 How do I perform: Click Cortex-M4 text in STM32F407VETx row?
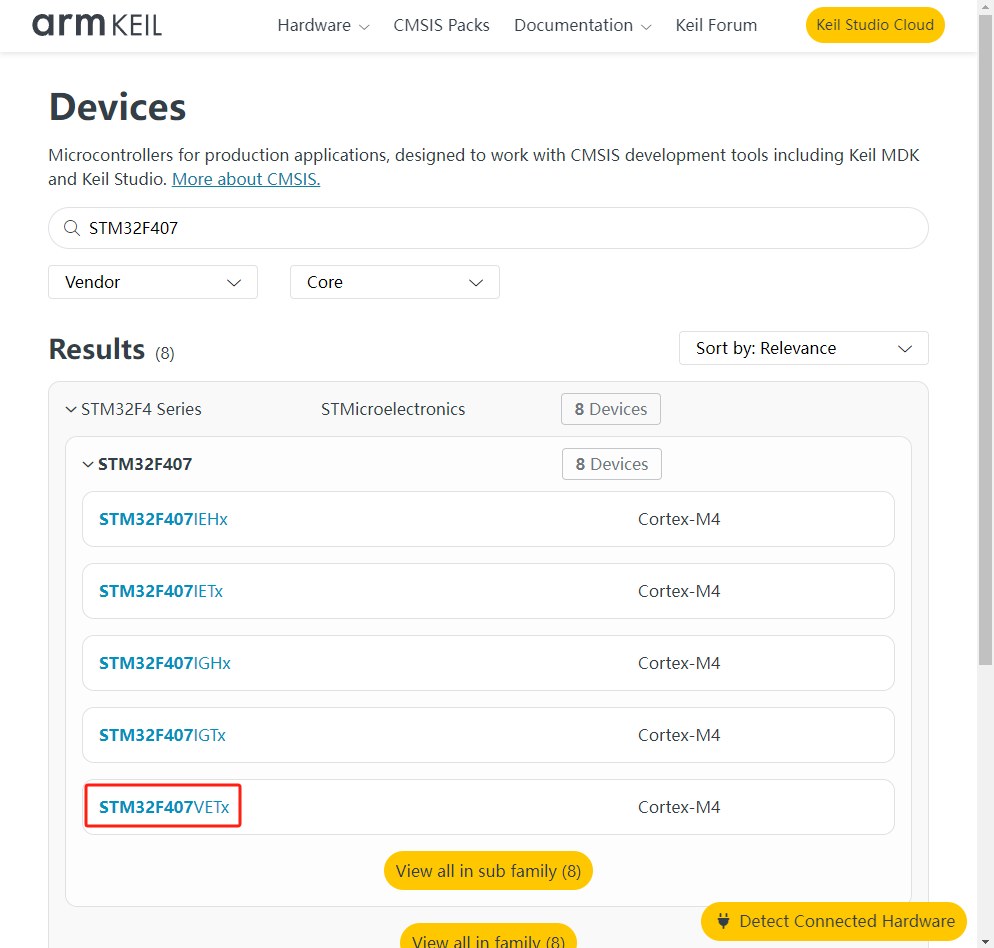(x=678, y=807)
